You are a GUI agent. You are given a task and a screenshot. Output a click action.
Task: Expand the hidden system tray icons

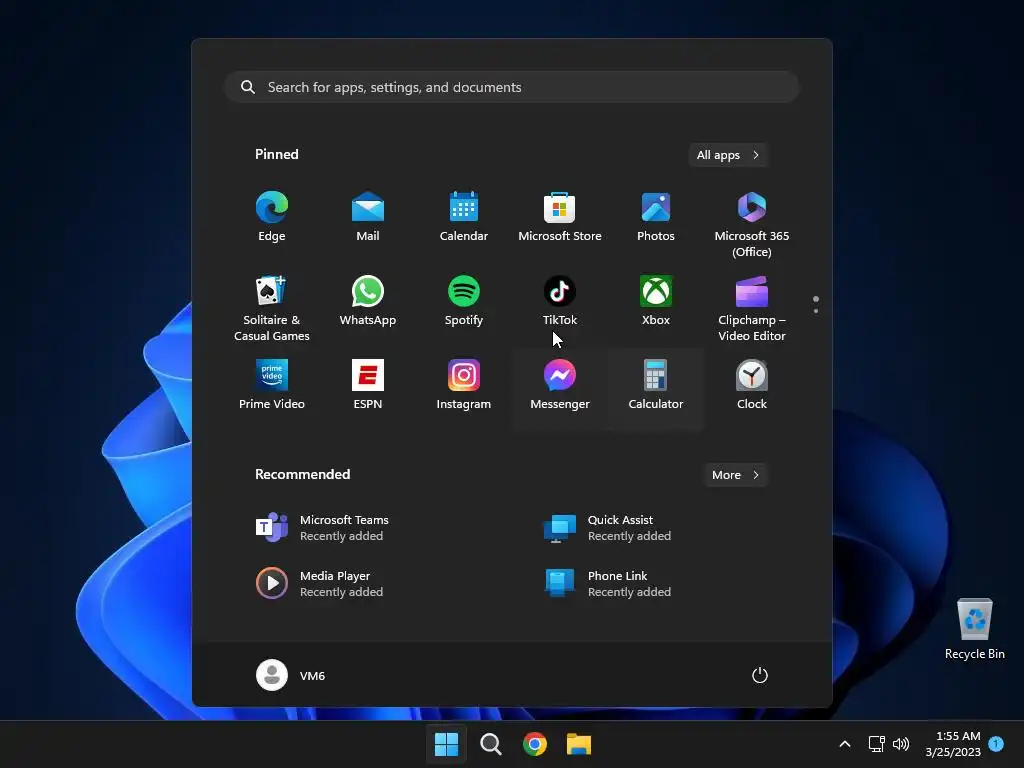[x=844, y=744]
